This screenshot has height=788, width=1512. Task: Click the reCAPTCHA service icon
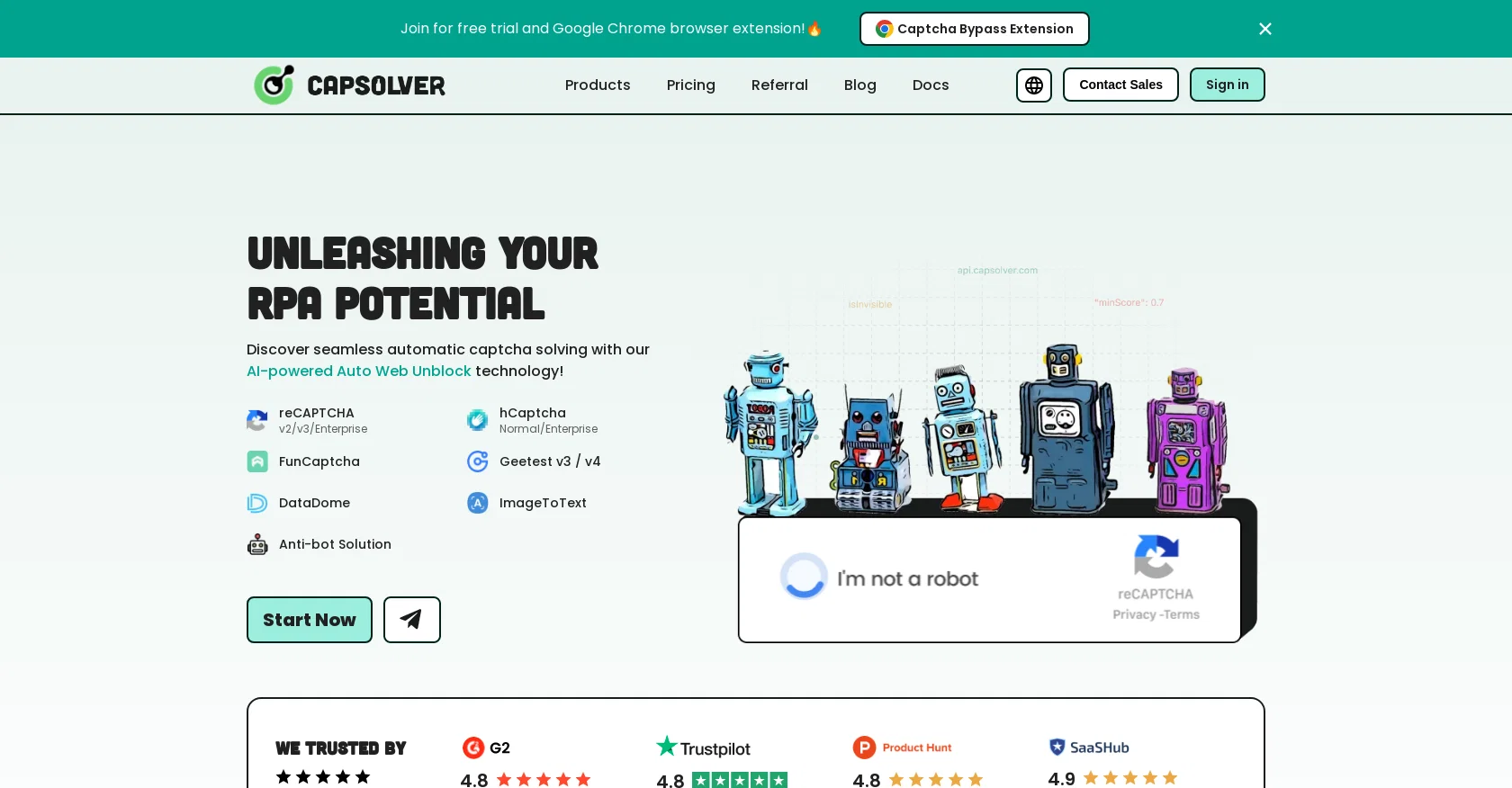click(x=257, y=420)
